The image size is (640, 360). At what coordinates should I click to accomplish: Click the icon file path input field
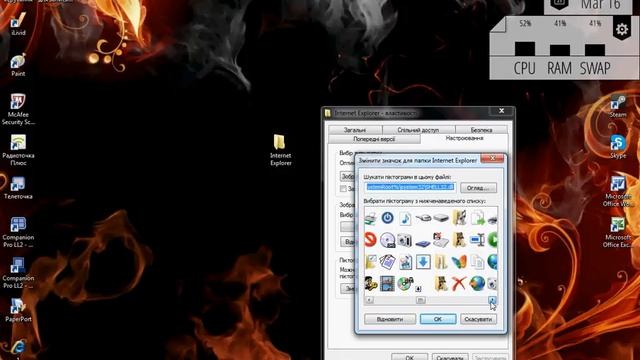click(x=410, y=187)
